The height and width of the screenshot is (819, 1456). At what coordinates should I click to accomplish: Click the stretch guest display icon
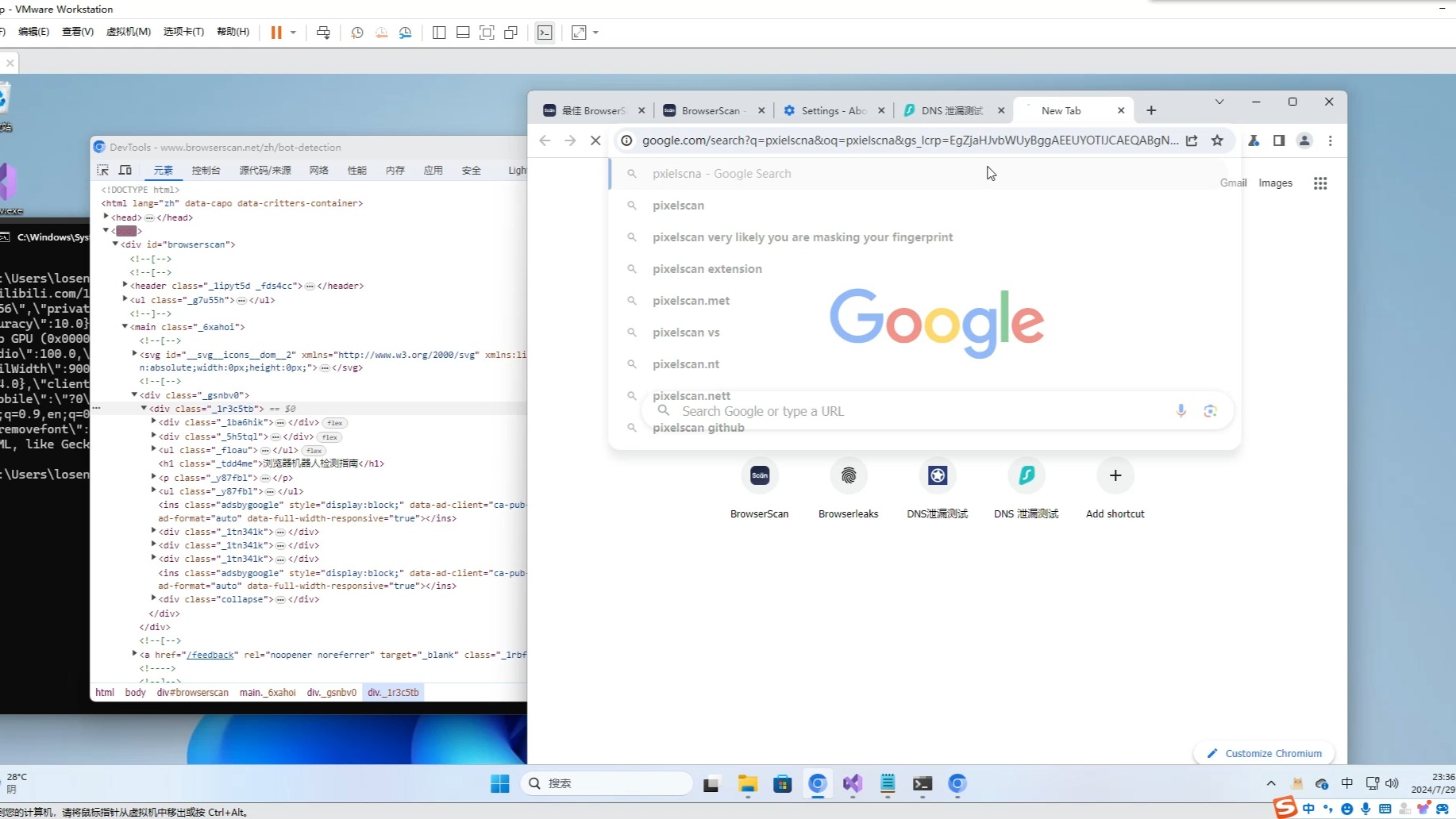click(x=579, y=33)
